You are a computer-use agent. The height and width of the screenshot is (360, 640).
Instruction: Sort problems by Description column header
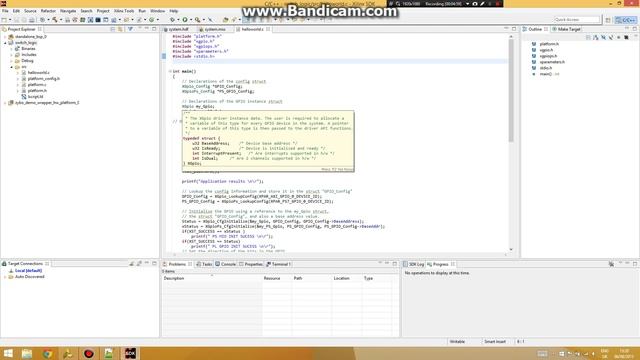tap(211, 278)
